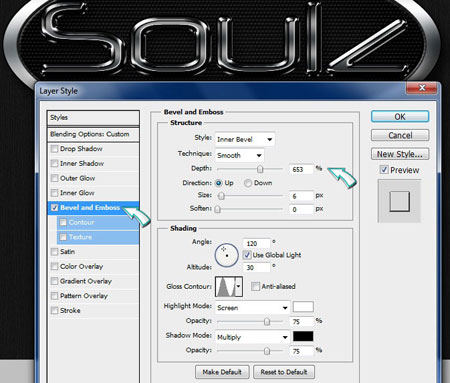Uncheck the Preview checkbox
Image resolution: width=450 pixels, height=383 pixels.
click(384, 170)
